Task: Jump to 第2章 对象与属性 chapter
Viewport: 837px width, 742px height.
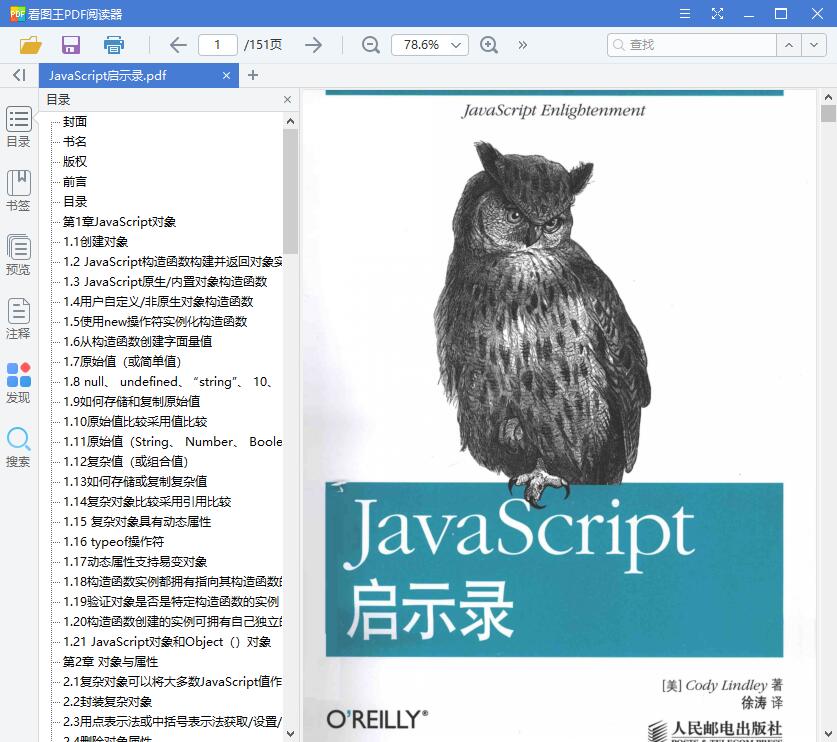Action: coord(110,662)
